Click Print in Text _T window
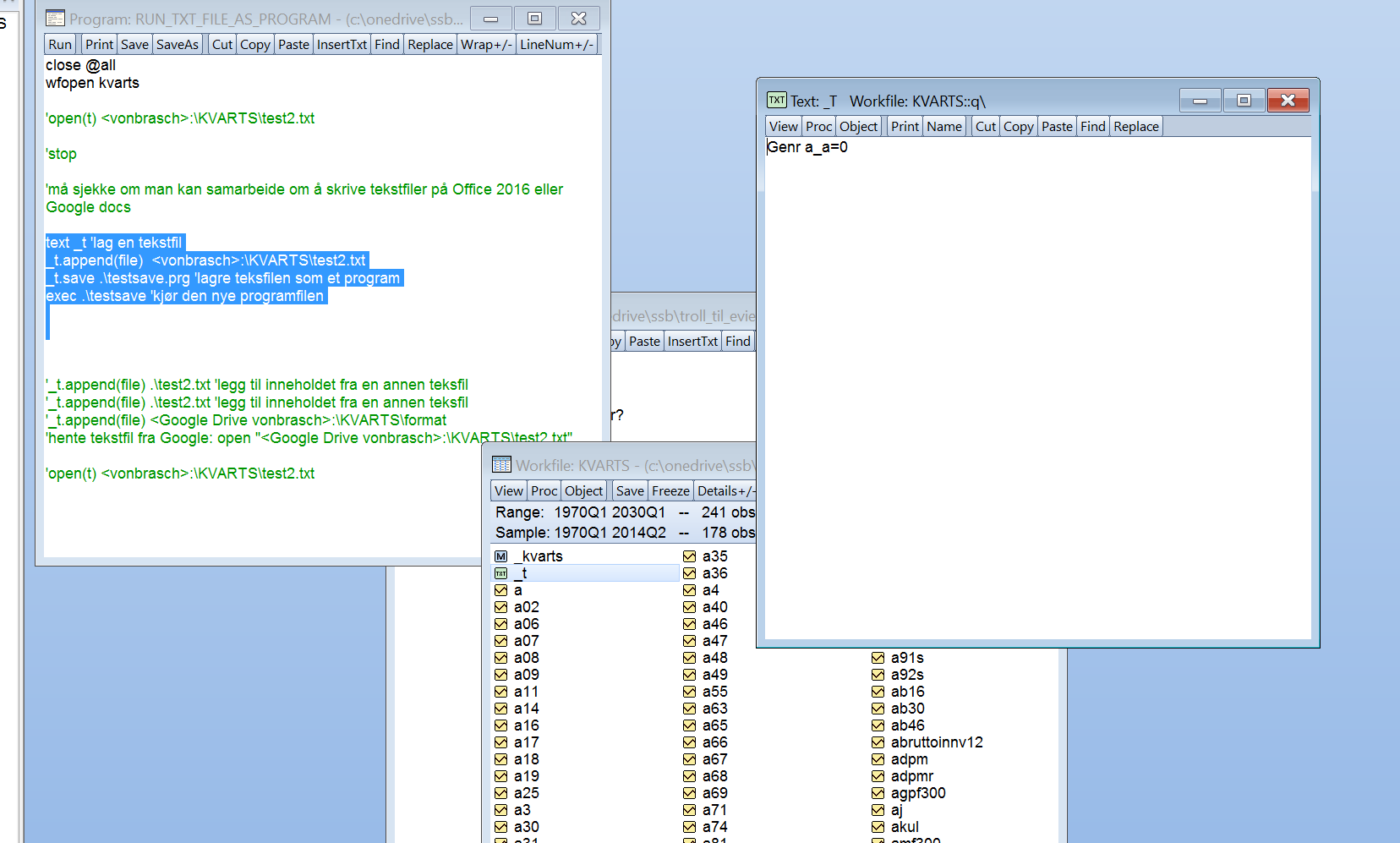 pyautogui.click(x=905, y=126)
